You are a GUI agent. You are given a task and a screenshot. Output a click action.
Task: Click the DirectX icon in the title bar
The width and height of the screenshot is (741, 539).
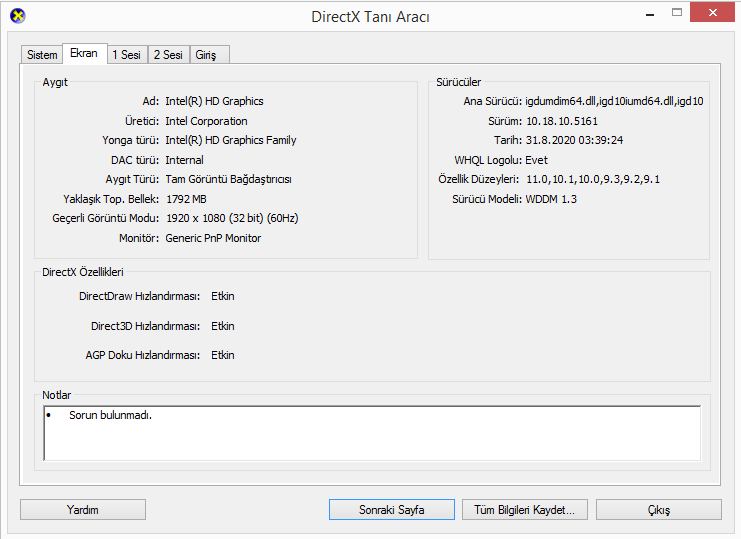(x=17, y=16)
